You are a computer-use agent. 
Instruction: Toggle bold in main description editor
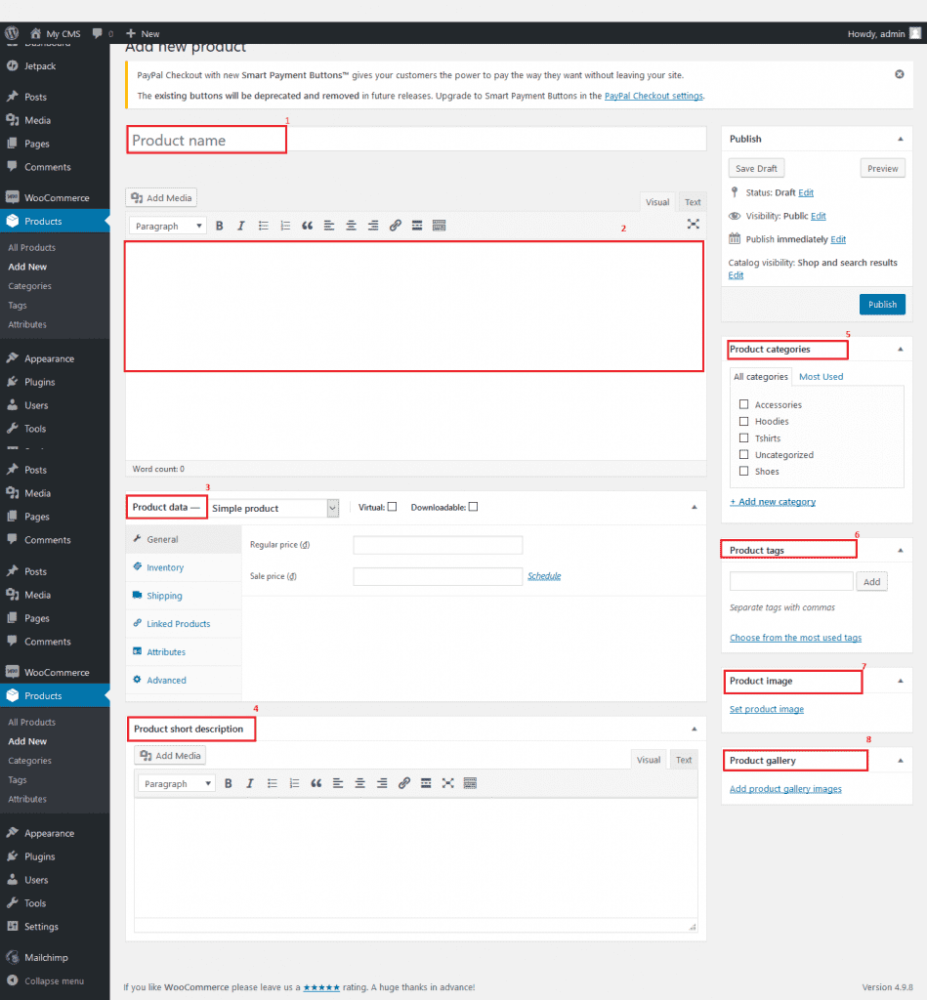[x=219, y=226]
